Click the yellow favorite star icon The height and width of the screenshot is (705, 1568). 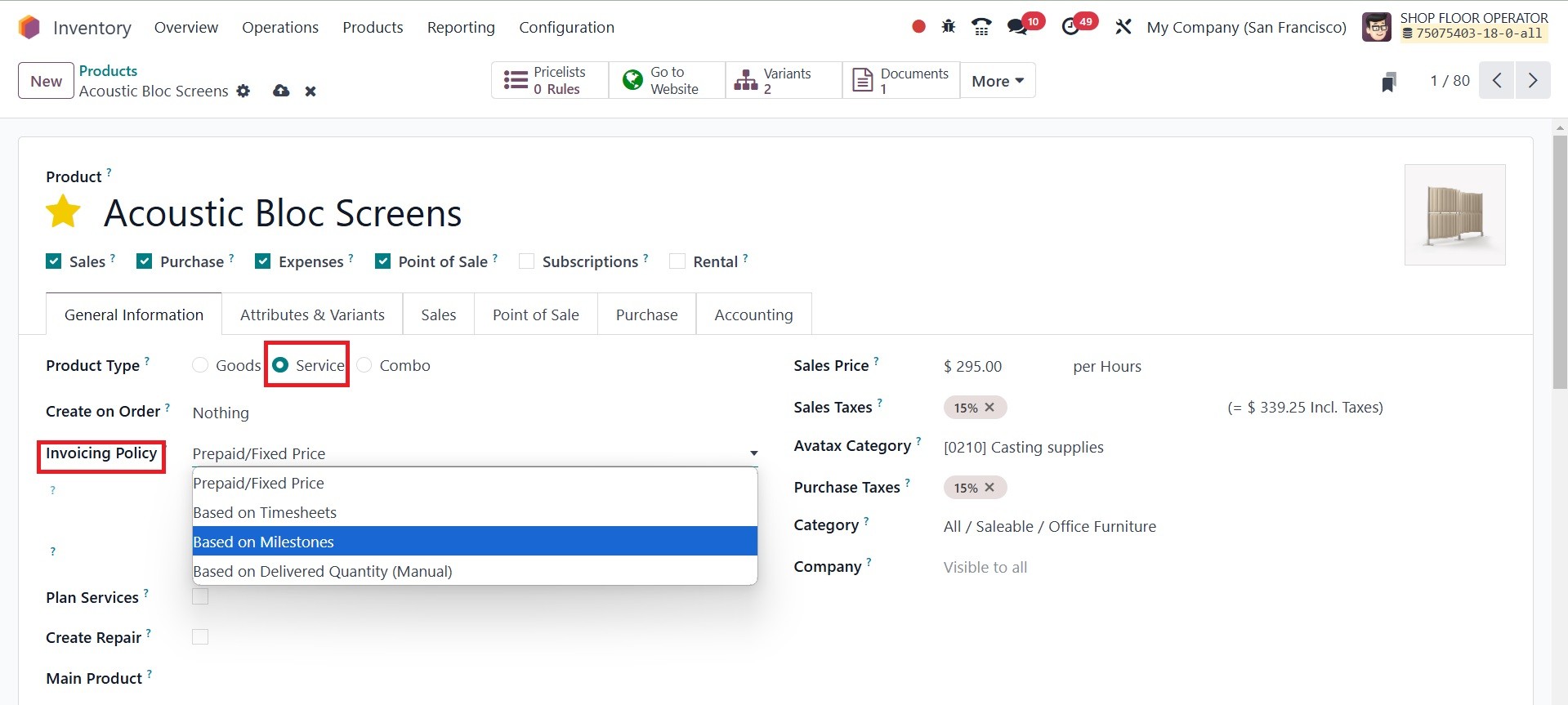tap(63, 212)
